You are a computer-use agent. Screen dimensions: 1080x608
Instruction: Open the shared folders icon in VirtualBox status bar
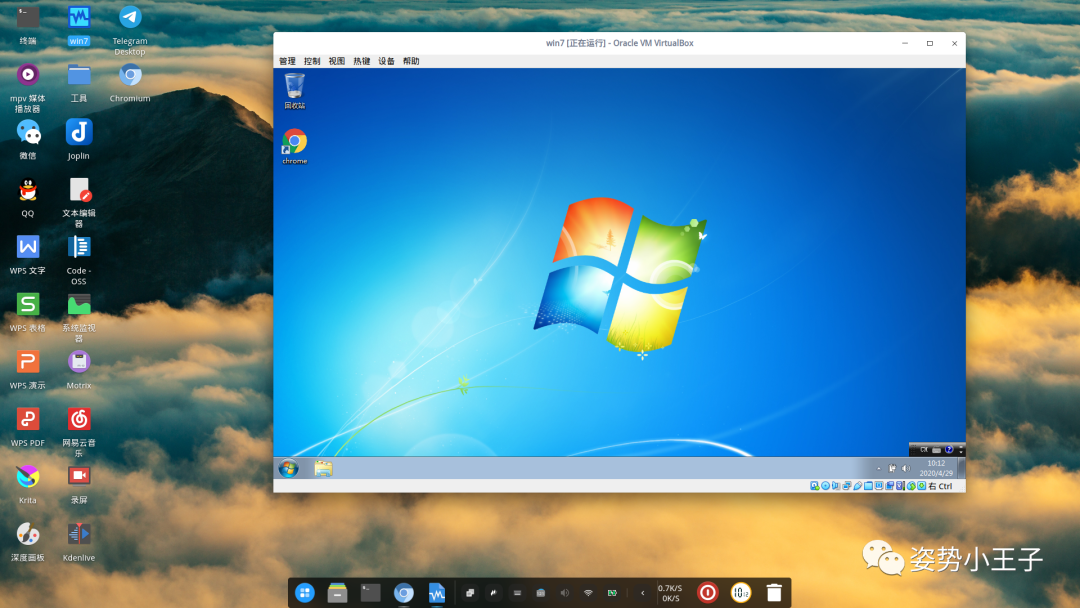(x=868, y=485)
